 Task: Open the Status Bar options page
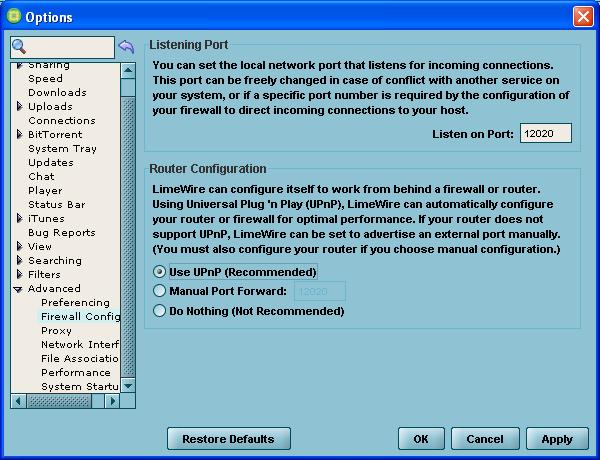[x=57, y=204]
